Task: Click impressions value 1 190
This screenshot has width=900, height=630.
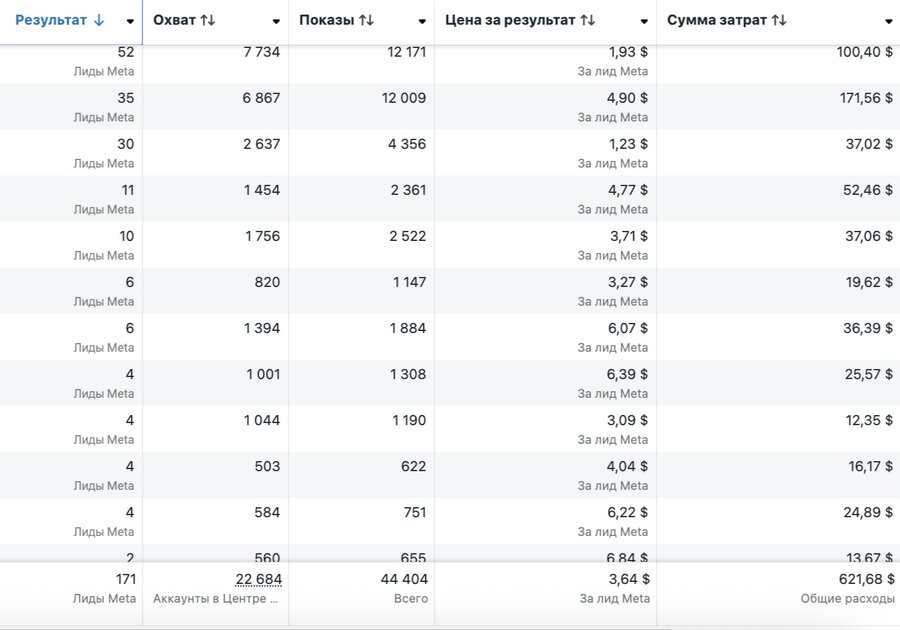Action: point(409,420)
